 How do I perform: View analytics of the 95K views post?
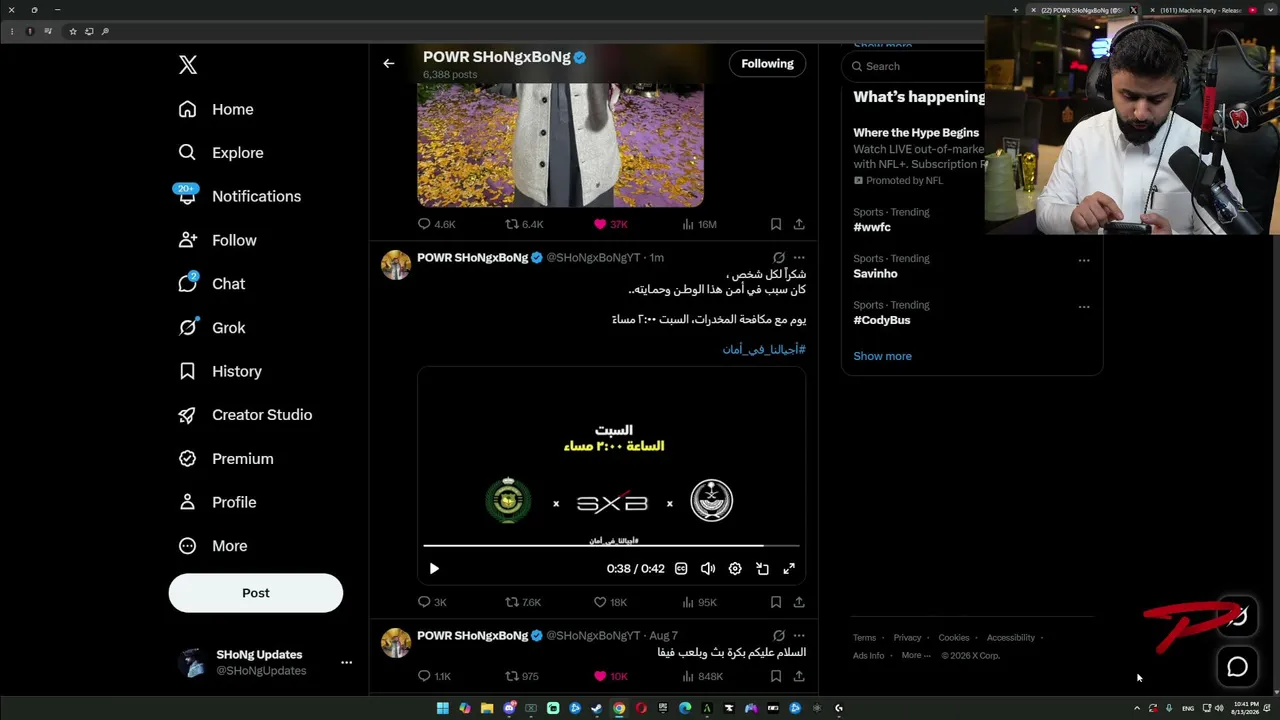[x=699, y=602]
